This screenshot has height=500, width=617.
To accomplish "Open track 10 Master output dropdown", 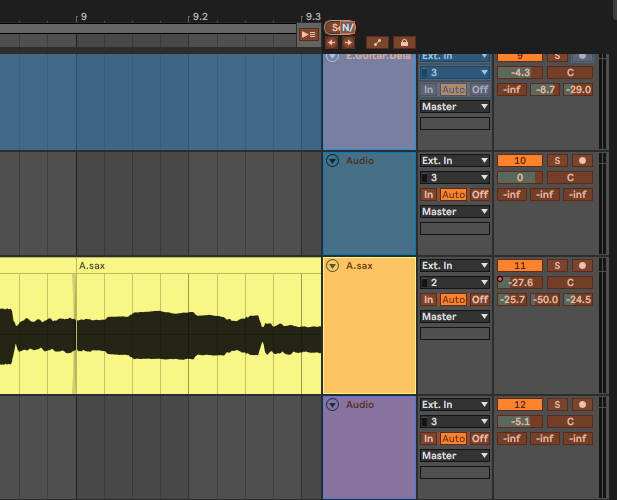I will 455,211.
